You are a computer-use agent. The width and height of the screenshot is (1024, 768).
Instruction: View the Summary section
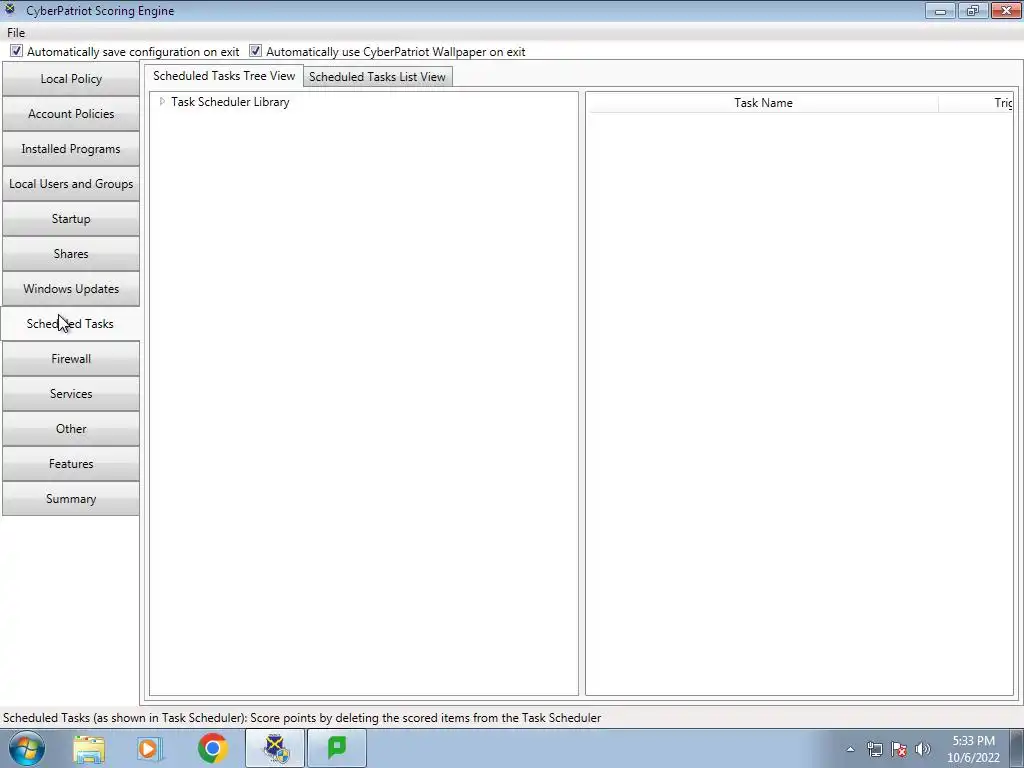71,499
